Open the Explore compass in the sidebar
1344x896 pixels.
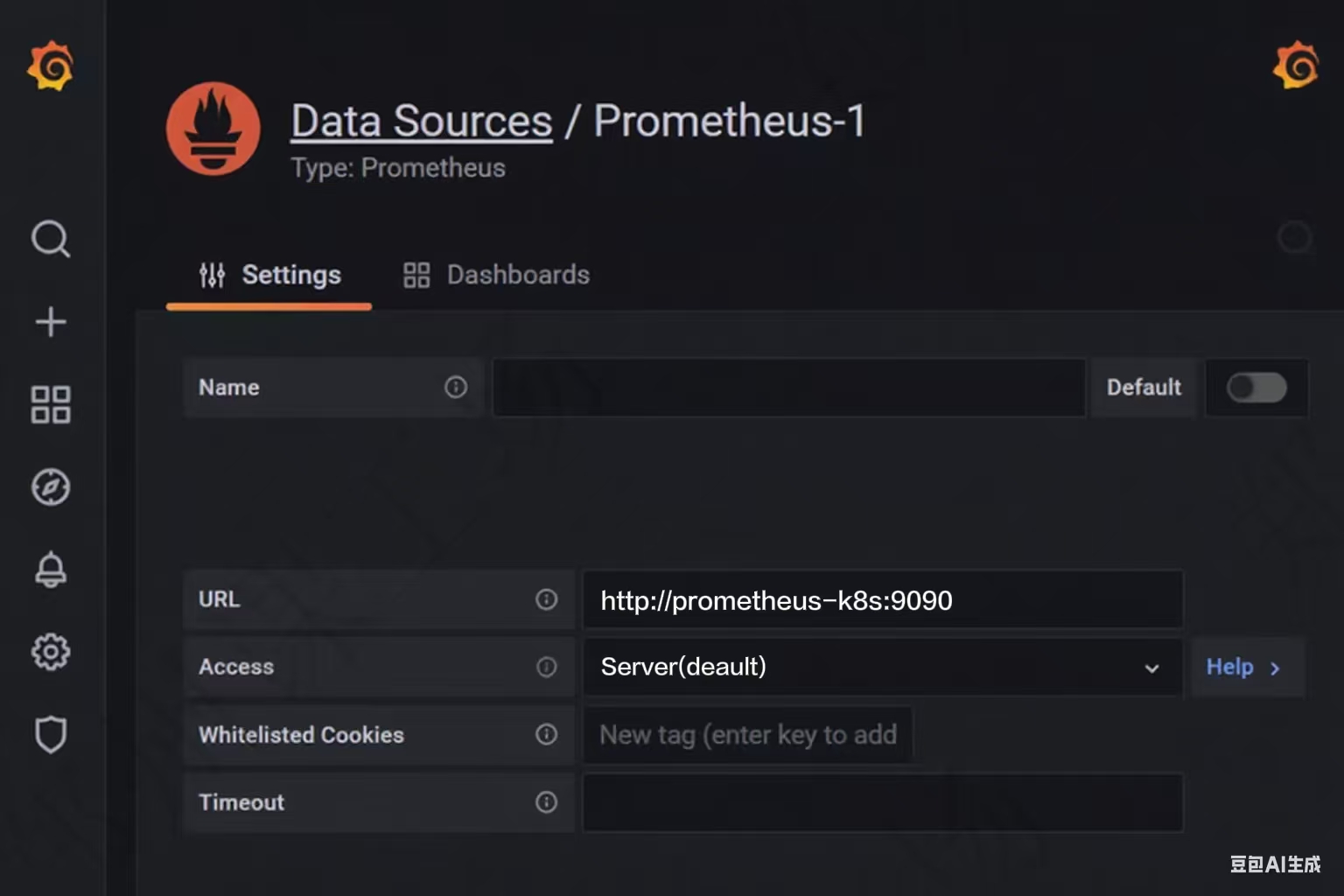pyautogui.click(x=51, y=487)
